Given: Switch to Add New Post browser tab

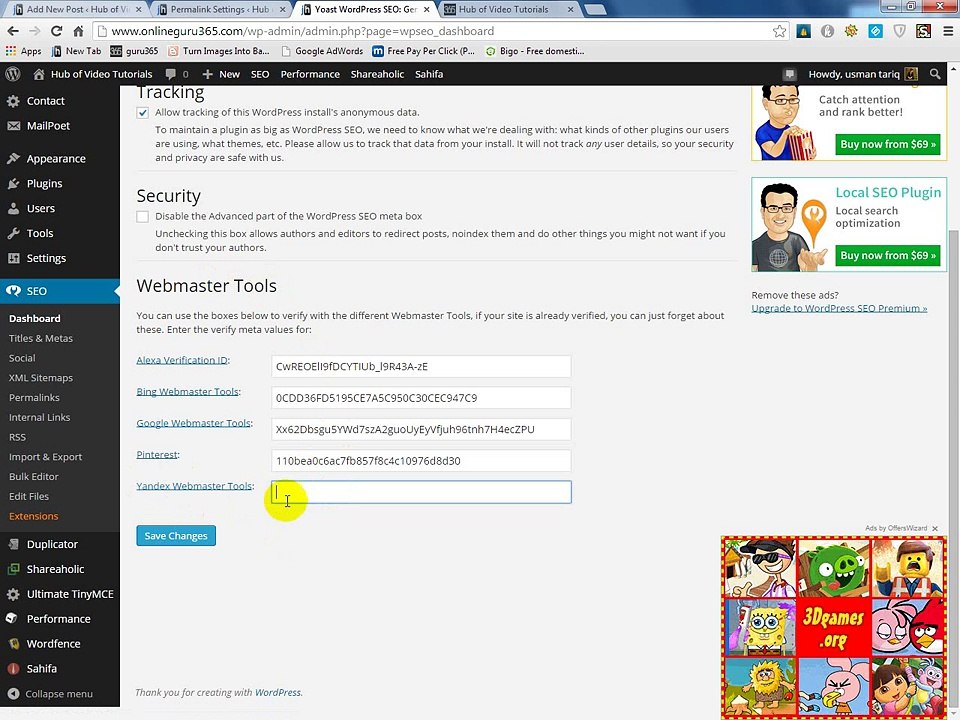Looking at the screenshot, I should 77,9.
